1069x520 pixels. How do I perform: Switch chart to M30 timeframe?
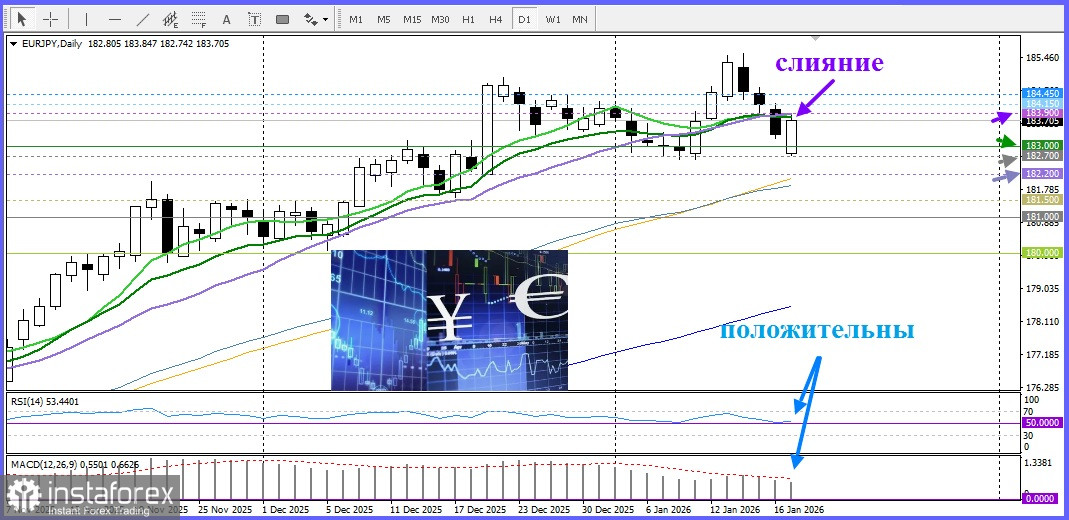click(x=440, y=19)
